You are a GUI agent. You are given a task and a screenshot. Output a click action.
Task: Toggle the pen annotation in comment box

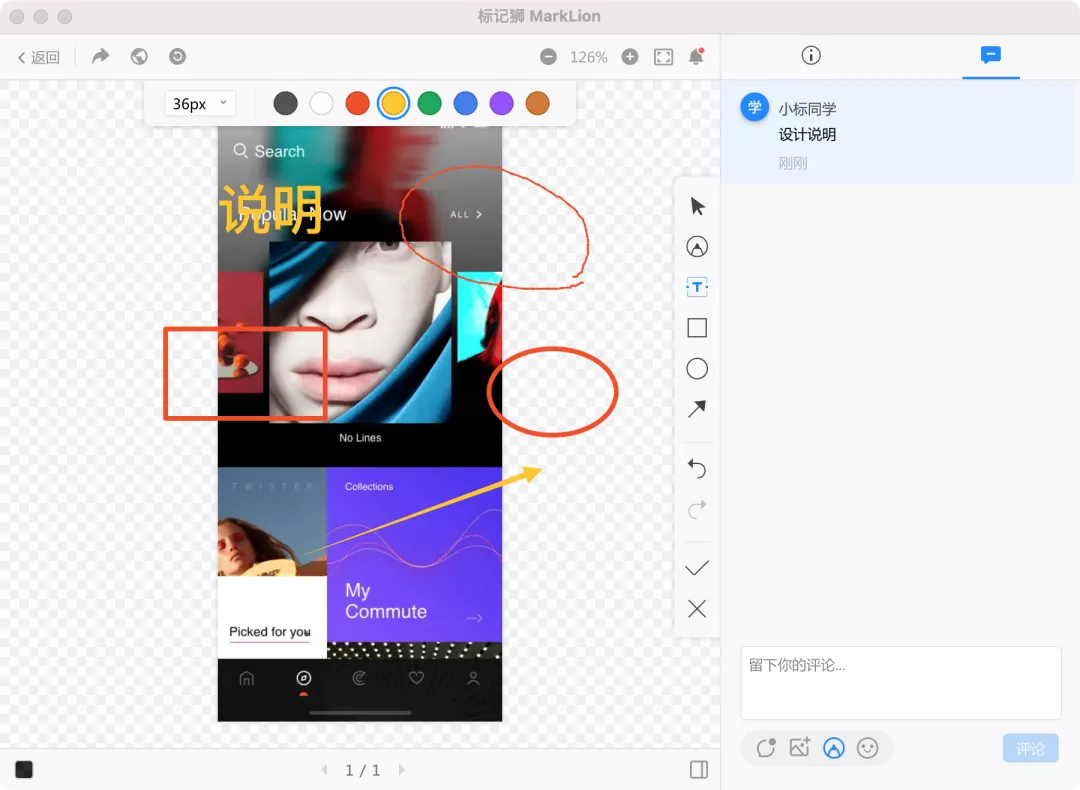833,747
